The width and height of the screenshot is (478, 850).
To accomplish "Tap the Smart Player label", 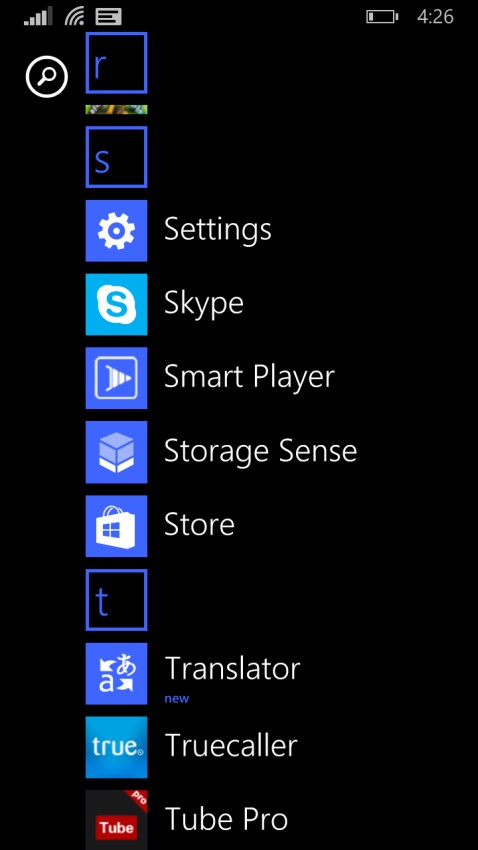I will point(249,377).
